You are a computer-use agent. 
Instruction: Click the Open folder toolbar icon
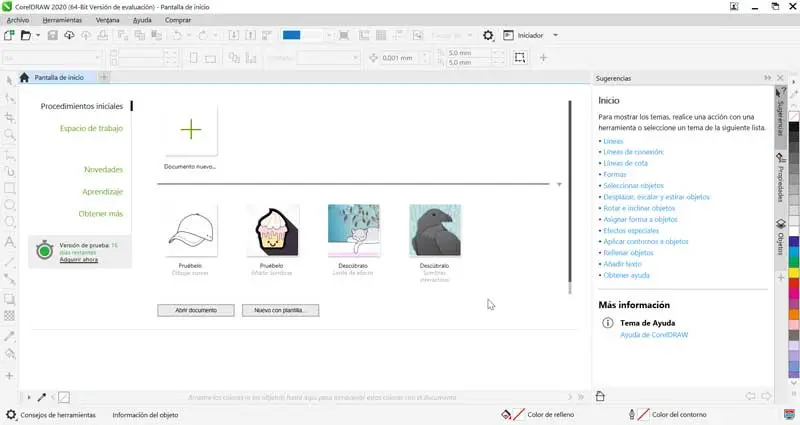pyautogui.click(x=26, y=35)
